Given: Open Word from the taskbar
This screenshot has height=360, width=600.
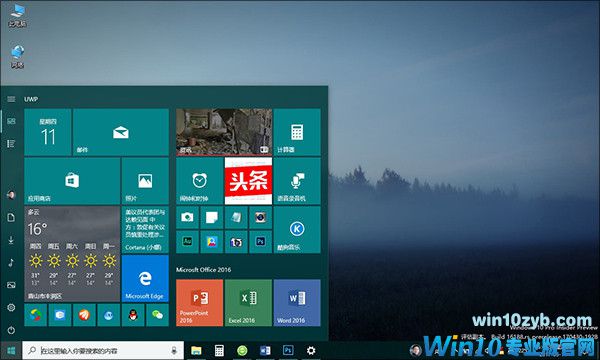Looking at the screenshot, I should [265, 350].
